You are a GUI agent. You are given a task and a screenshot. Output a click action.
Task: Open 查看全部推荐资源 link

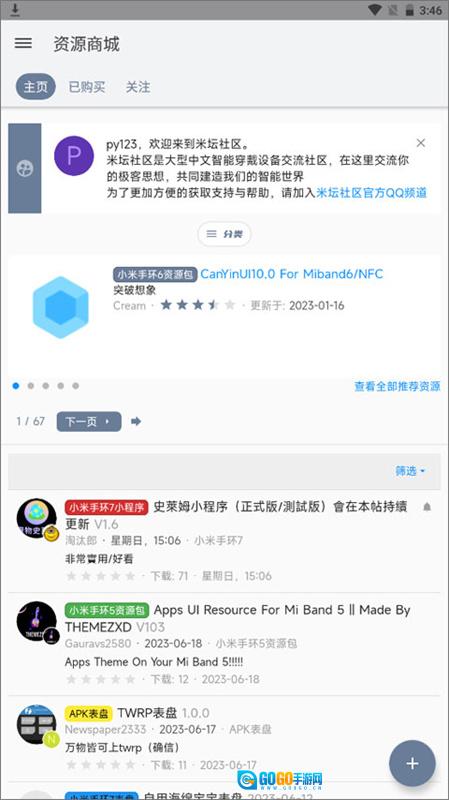(x=397, y=386)
